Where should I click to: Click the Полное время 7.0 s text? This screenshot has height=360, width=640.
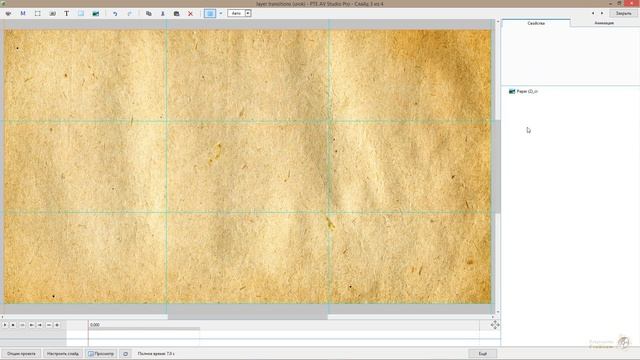[156, 353]
